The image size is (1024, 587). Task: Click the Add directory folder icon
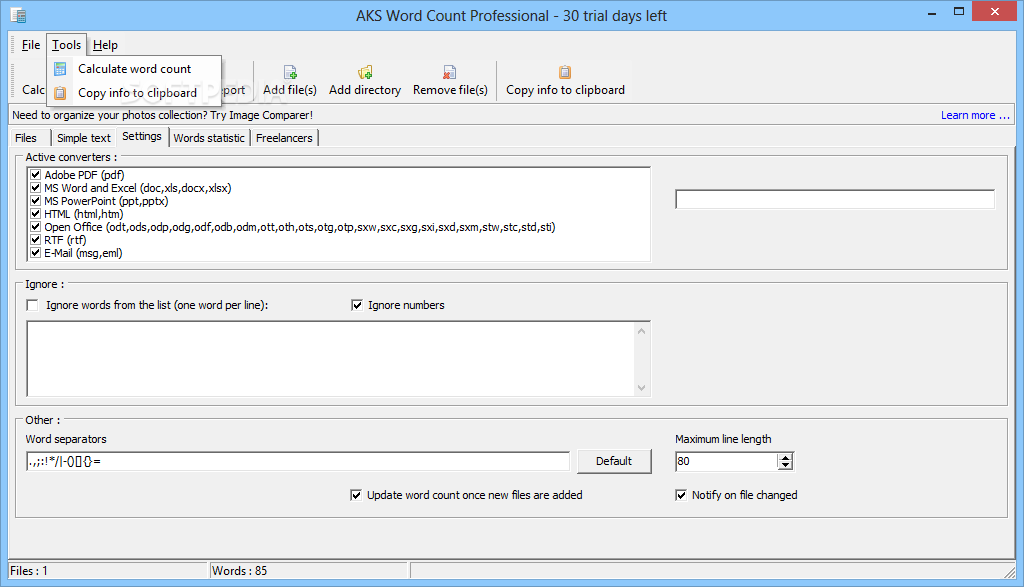tap(365, 72)
